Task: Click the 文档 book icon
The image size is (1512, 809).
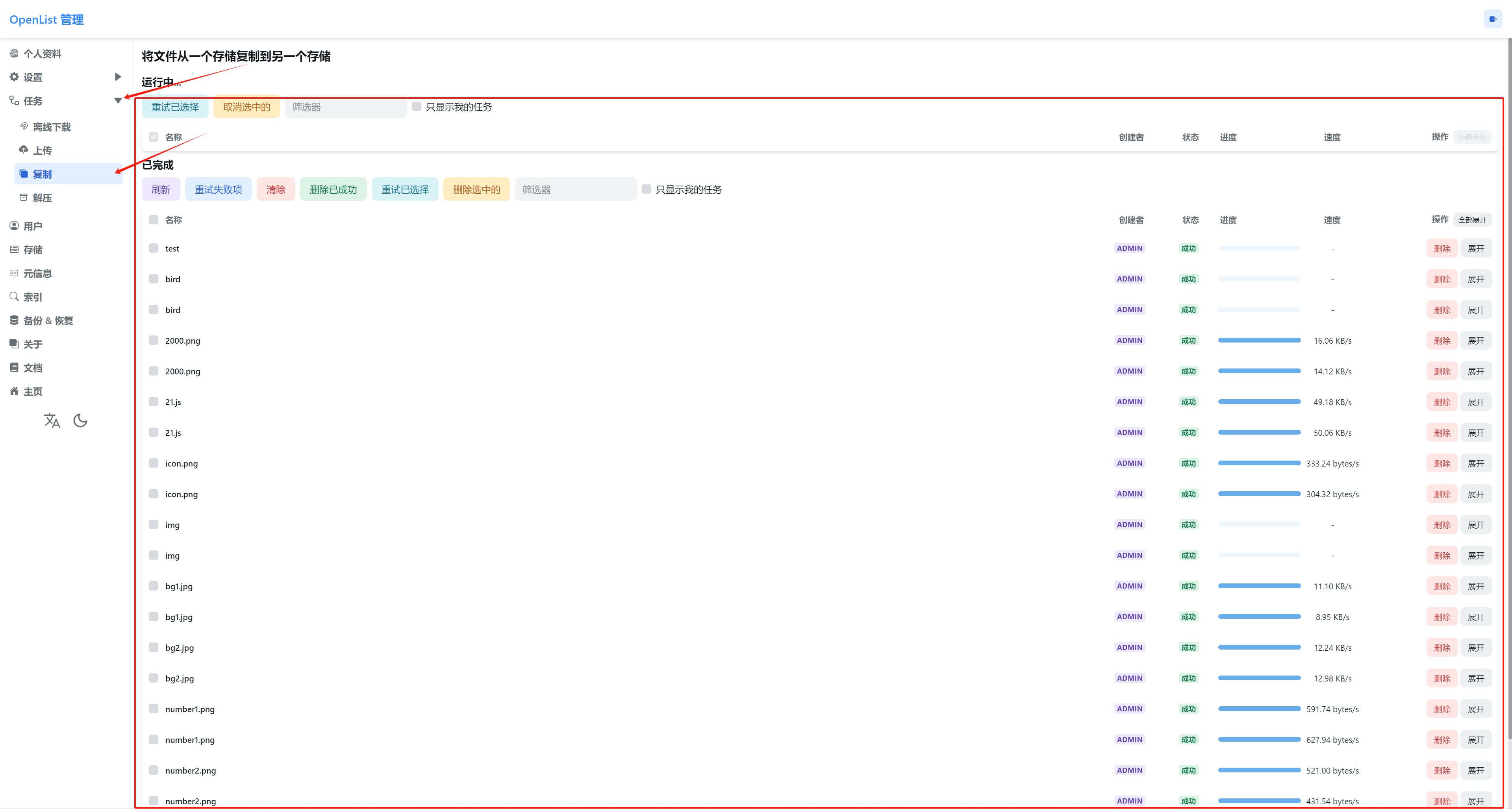Action: point(14,367)
